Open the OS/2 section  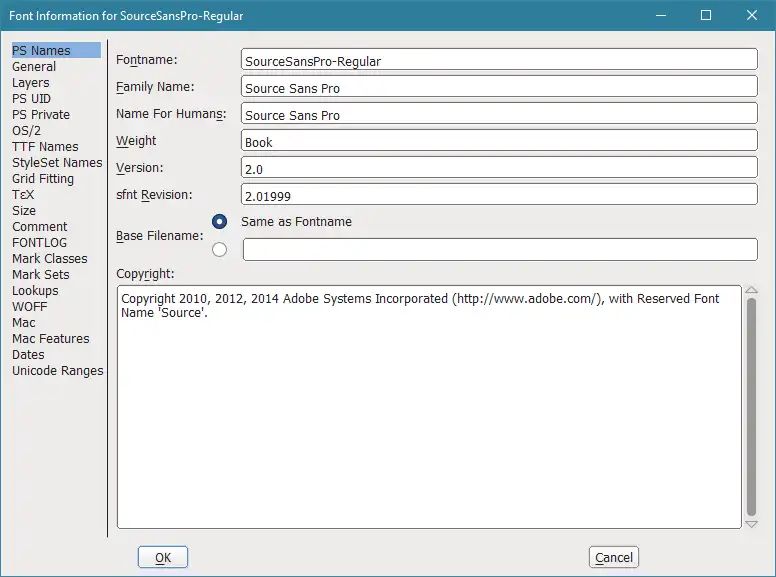pos(26,131)
